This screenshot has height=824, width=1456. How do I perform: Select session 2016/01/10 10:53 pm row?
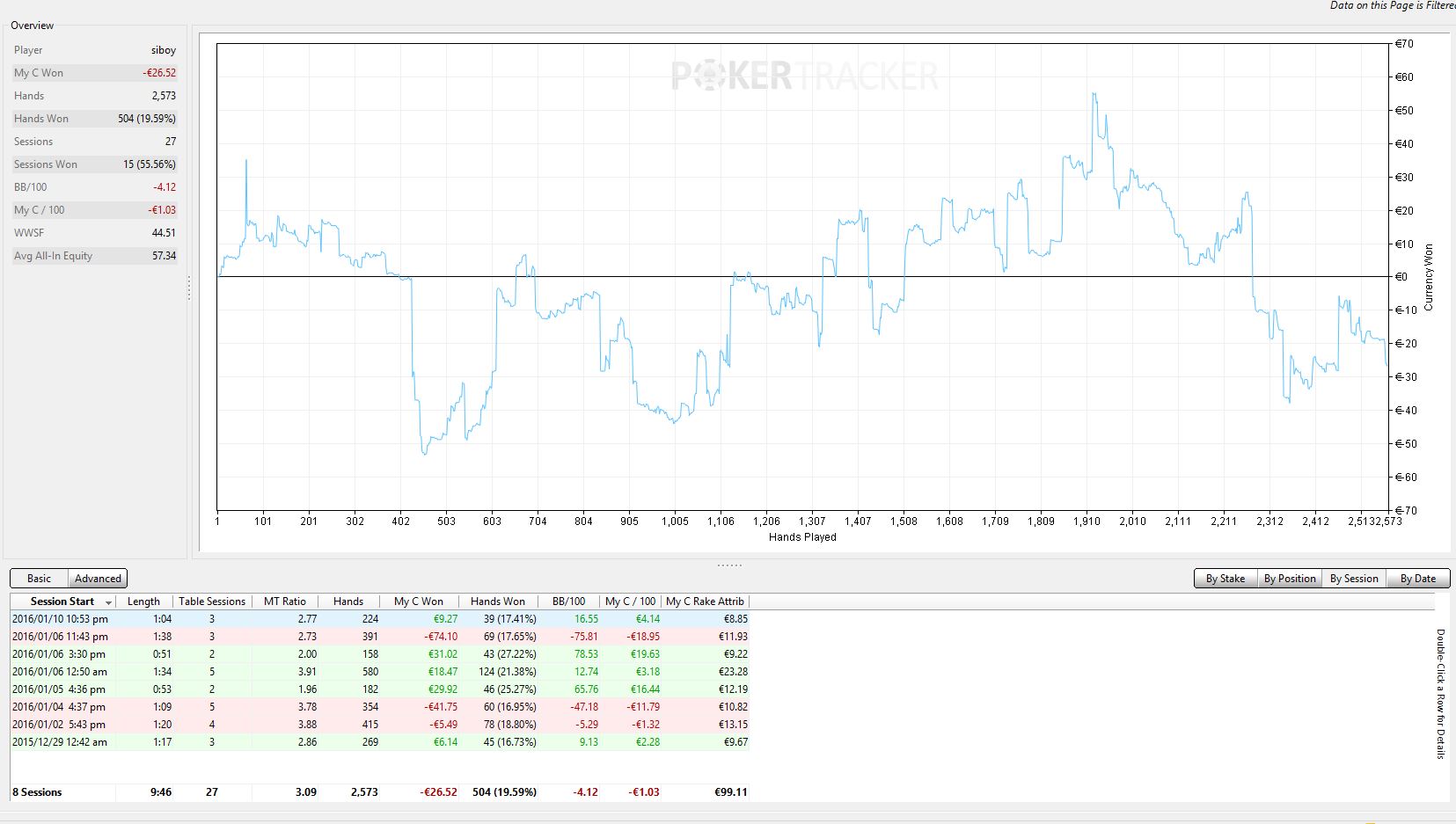(380, 619)
